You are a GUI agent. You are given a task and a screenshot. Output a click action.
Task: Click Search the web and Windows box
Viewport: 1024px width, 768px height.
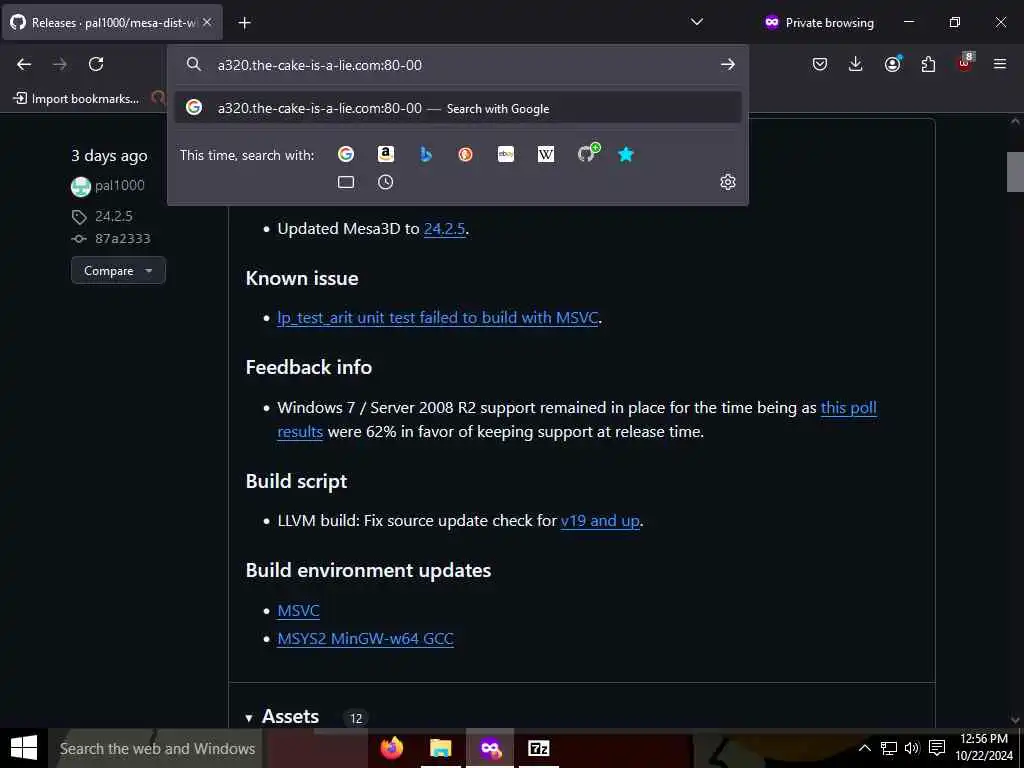(x=157, y=748)
